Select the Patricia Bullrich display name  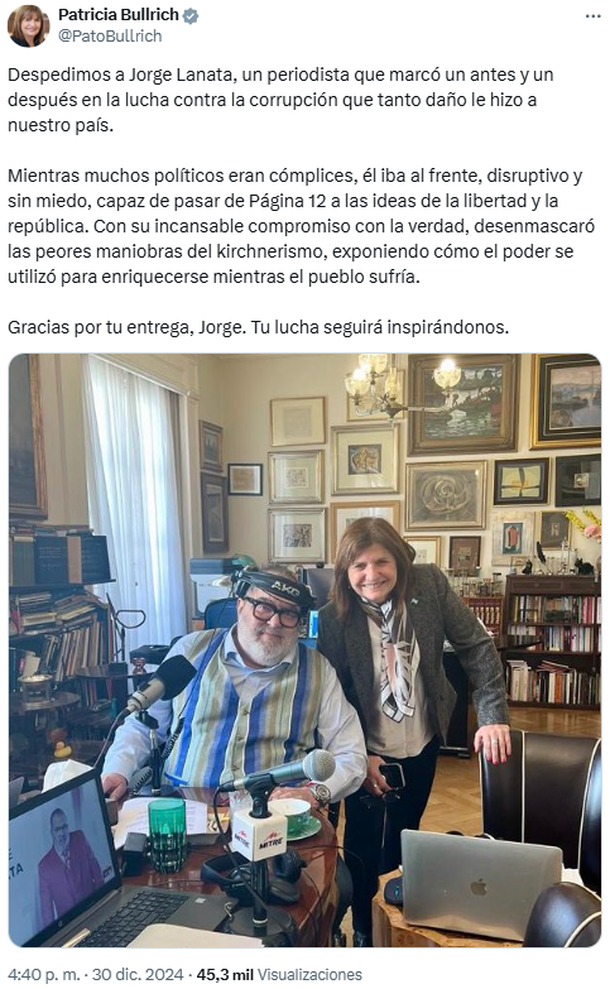pyautogui.click(x=118, y=15)
